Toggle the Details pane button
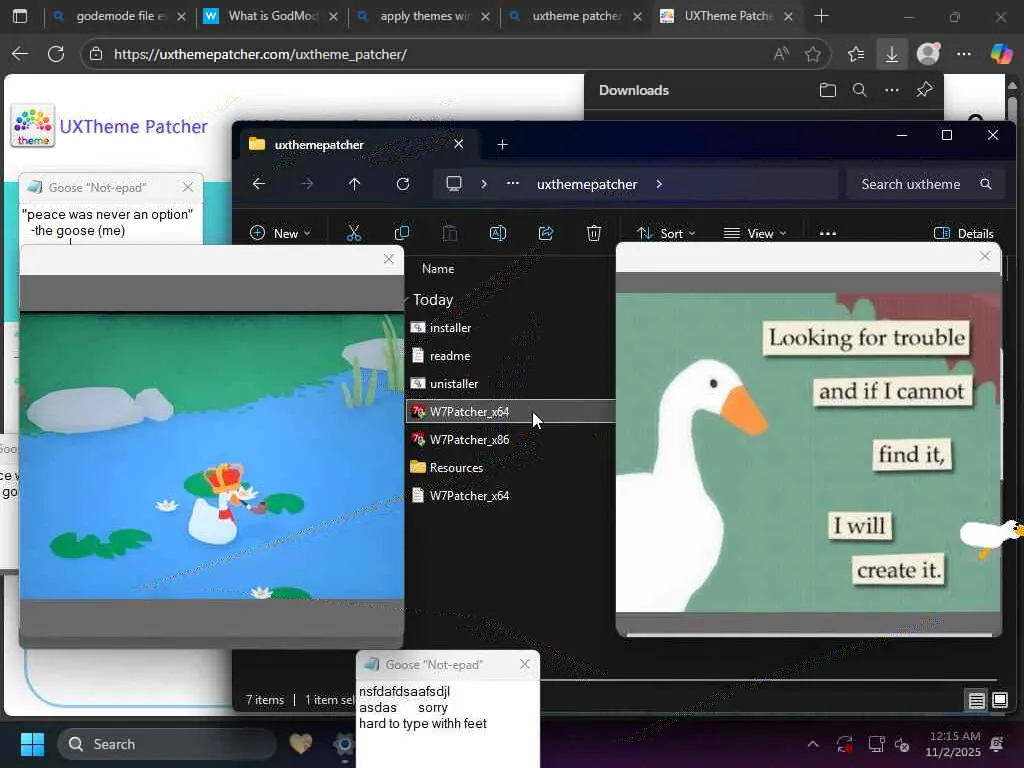The width and height of the screenshot is (1024, 768). pos(964,233)
